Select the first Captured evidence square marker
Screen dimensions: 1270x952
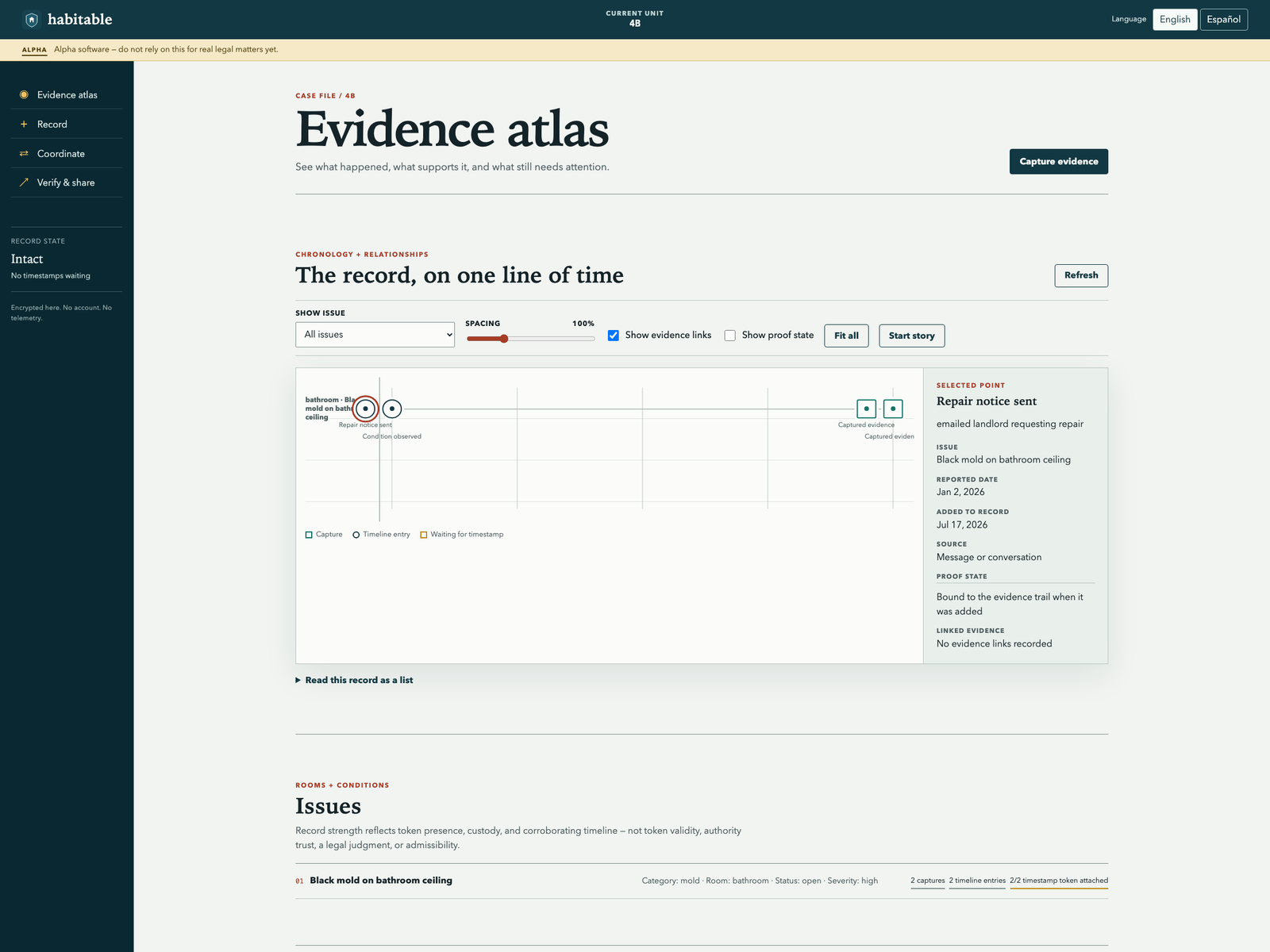[866, 409]
